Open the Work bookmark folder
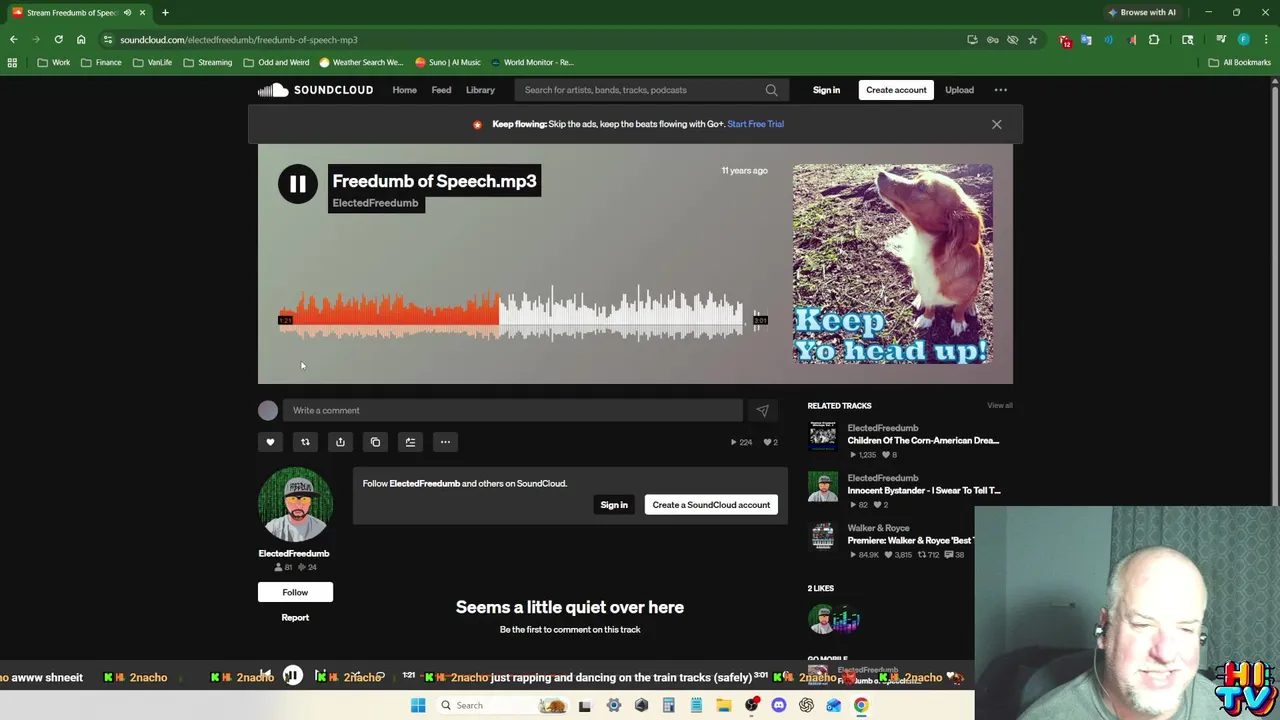Image resolution: width=1280 pixels, height=720 pixels. 53,62
